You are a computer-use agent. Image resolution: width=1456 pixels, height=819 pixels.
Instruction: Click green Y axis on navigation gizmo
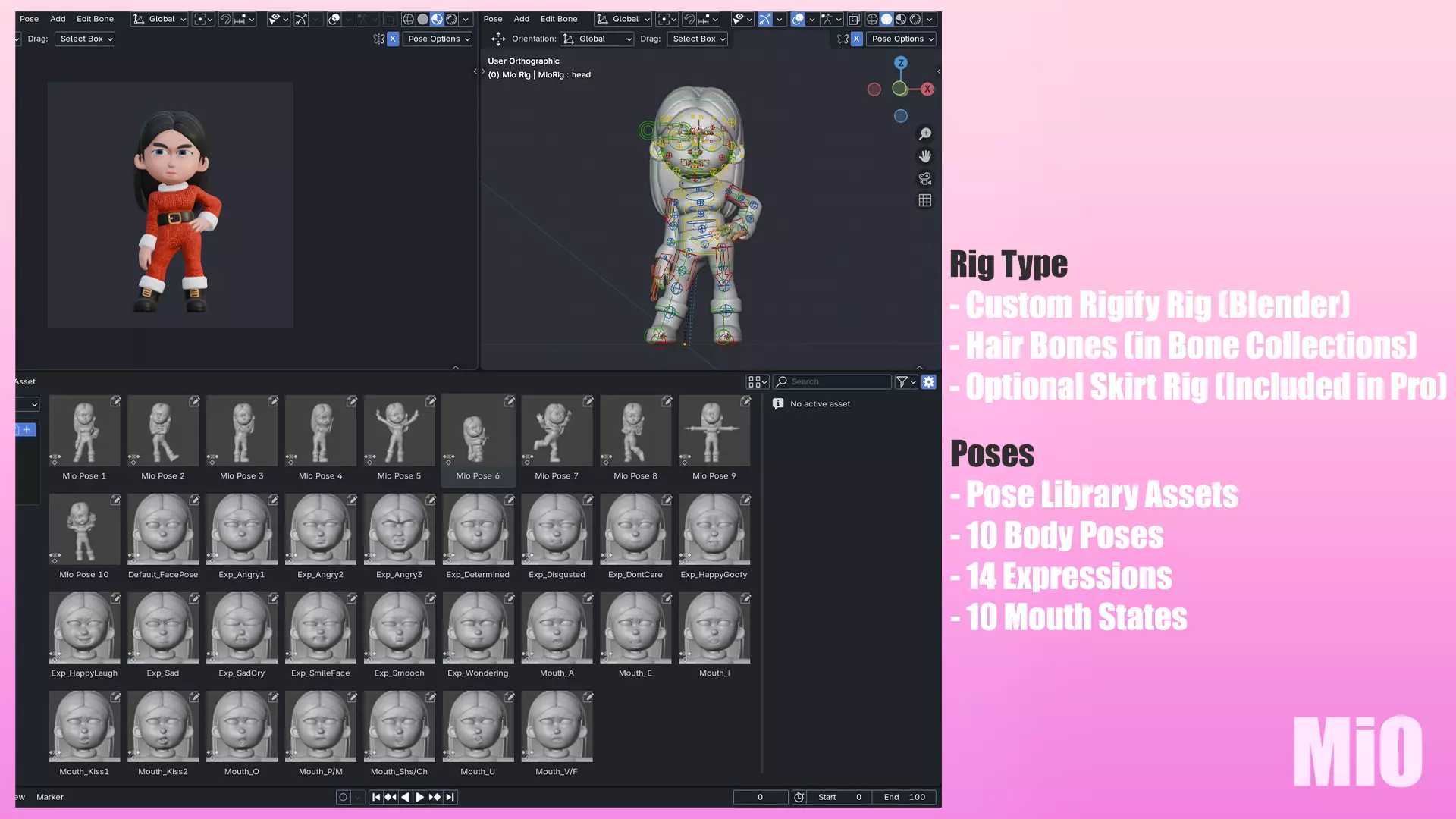(x=899, y=89)
